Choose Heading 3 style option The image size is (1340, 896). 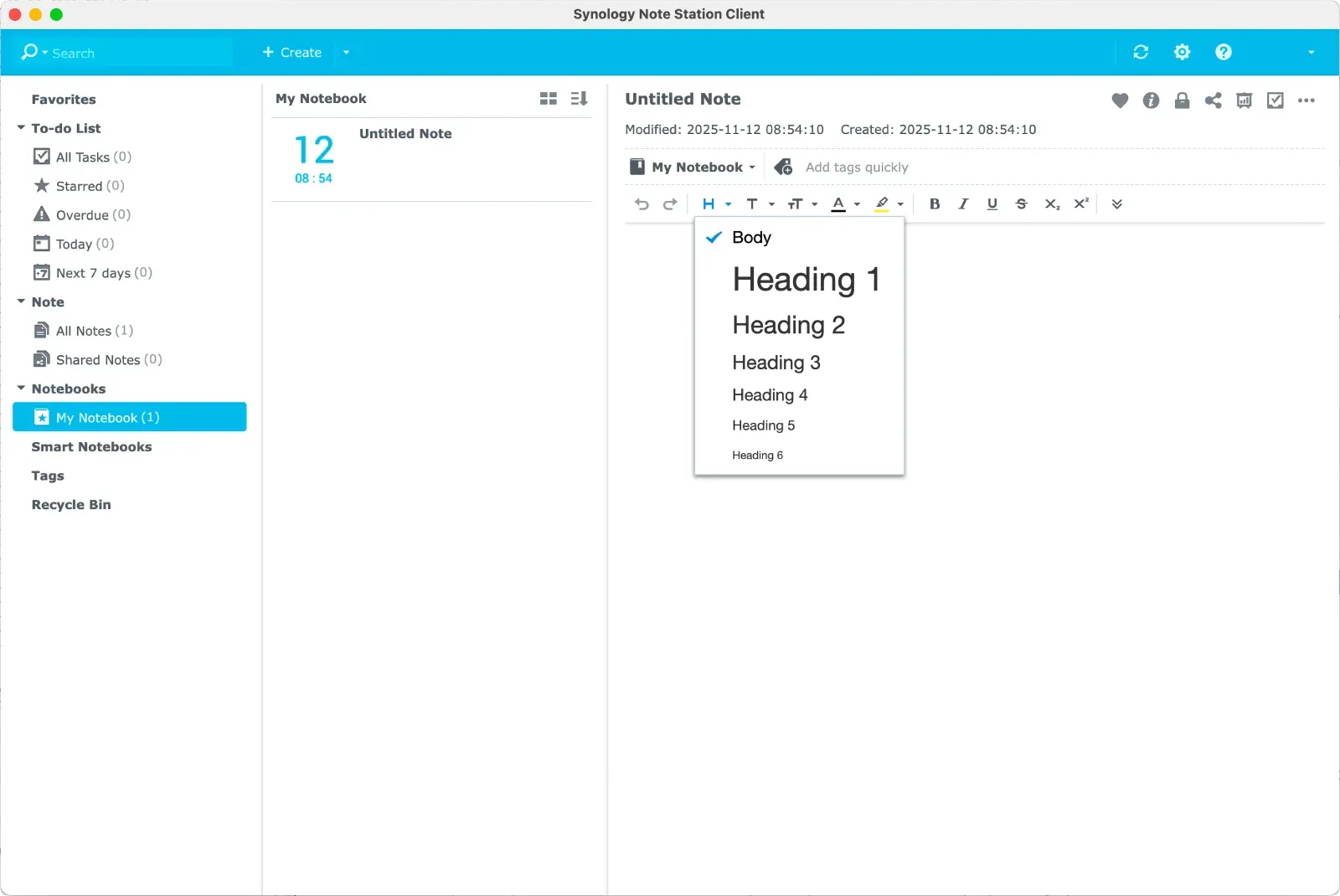(x=776, y=363)
